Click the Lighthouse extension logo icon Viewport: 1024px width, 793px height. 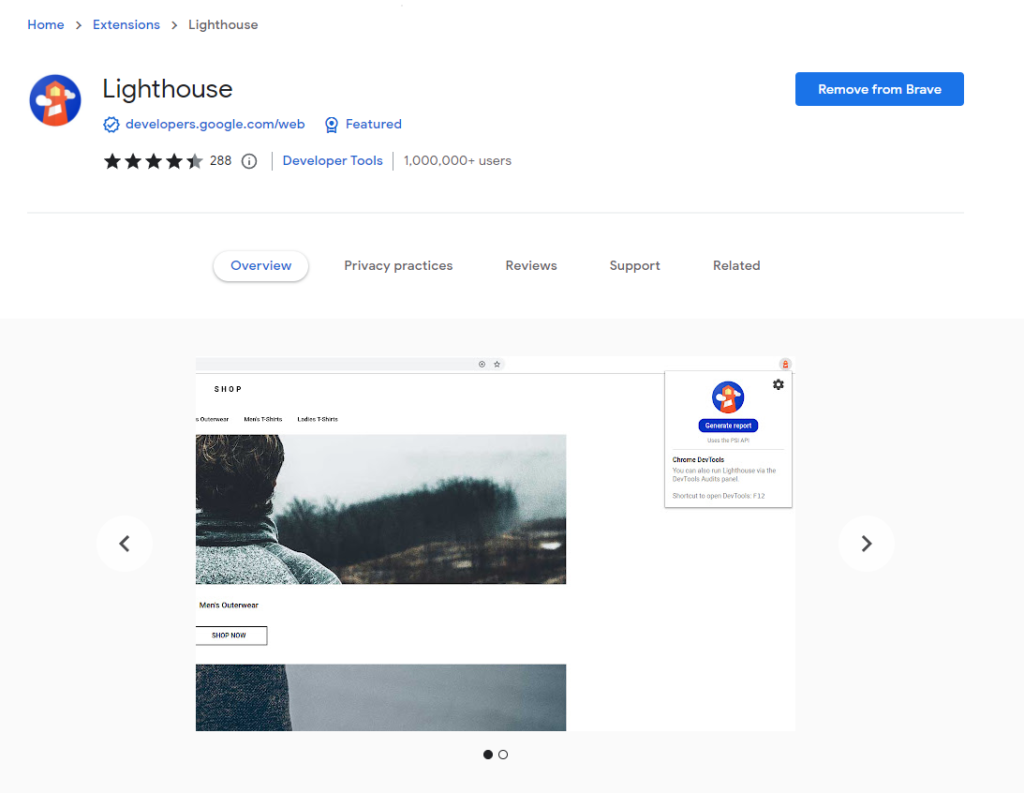55,101
